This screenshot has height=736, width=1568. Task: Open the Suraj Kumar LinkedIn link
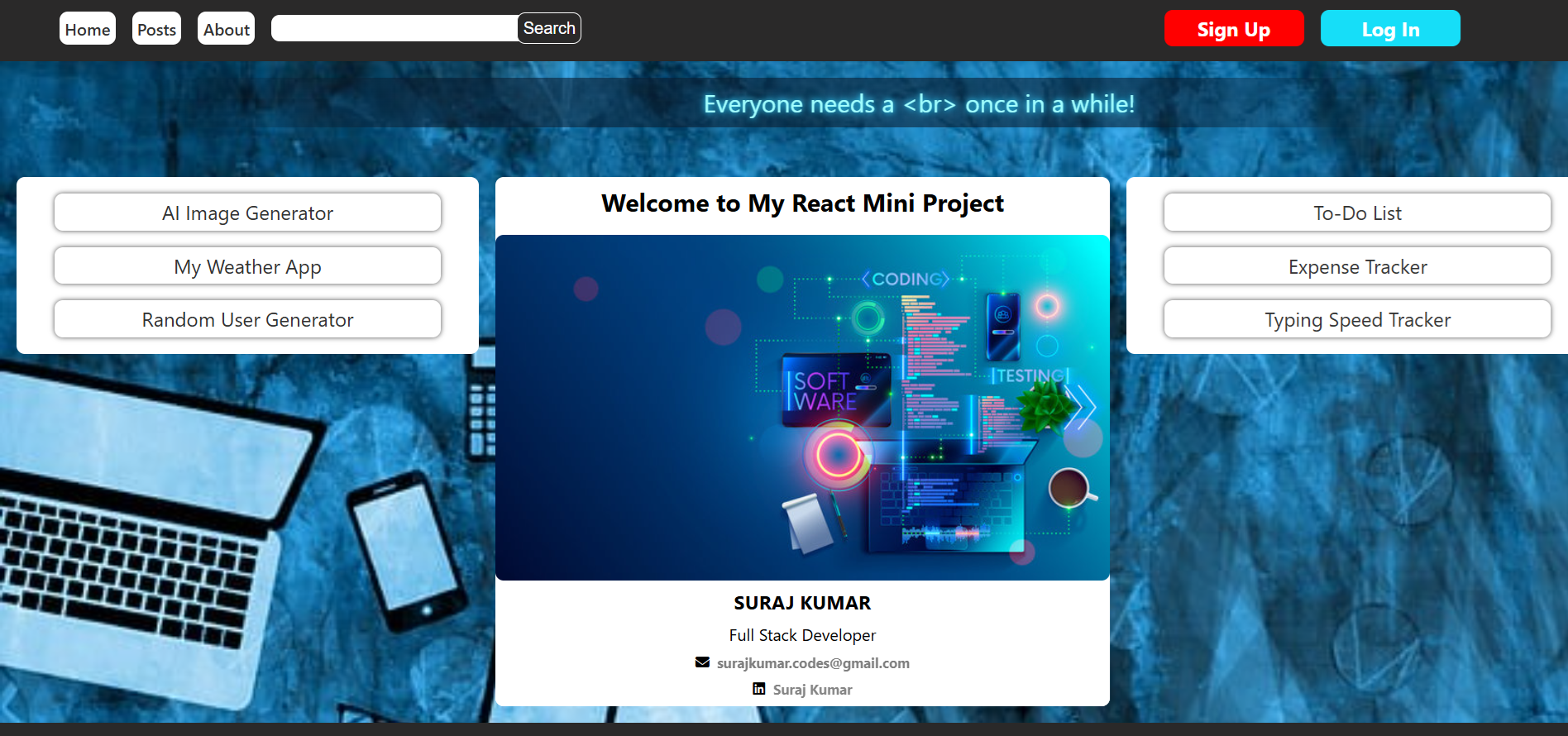pyautogui.click(x=812, y=690)
